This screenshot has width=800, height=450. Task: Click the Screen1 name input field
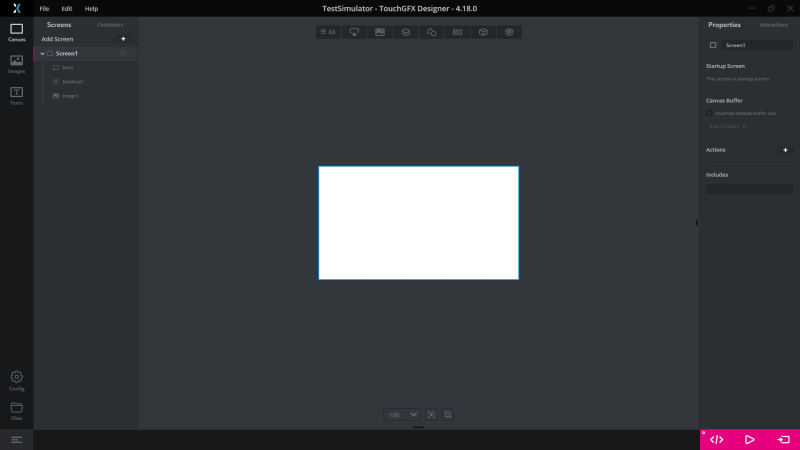coord(757,45)
